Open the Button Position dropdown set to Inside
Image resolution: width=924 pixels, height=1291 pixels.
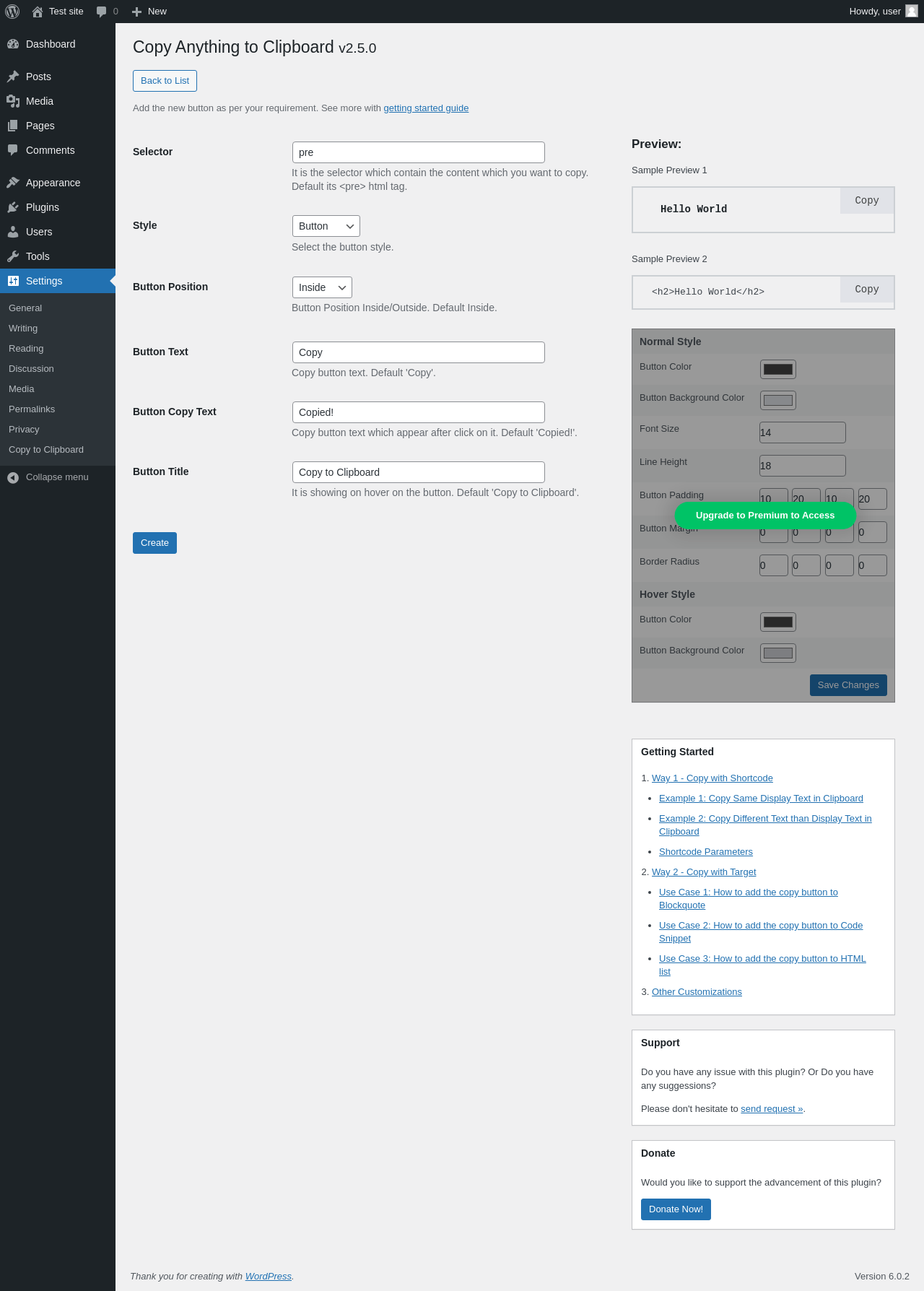[x=322, y=287]
